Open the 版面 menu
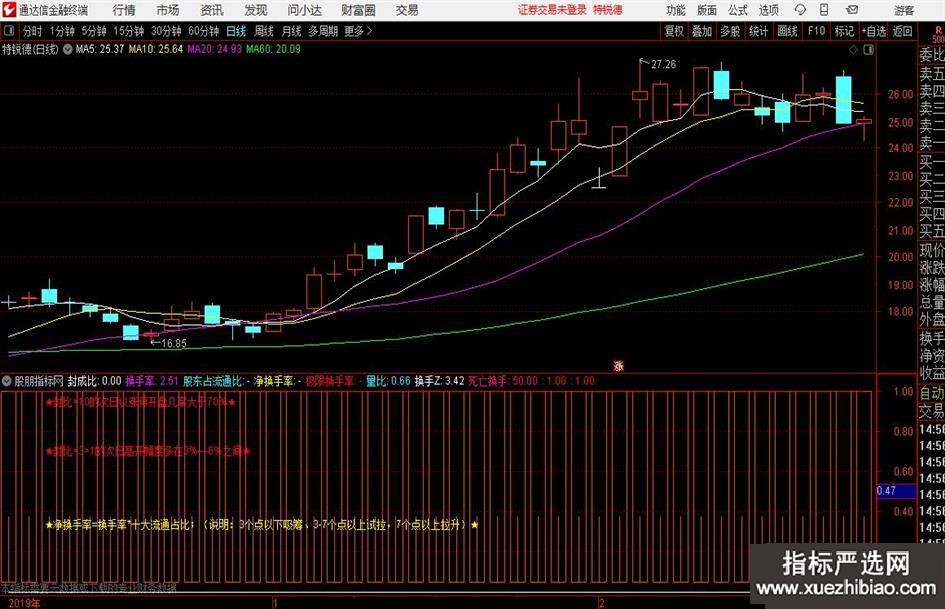Image resolution: width=945 pixels, height=609 pixels. point(706,10)
